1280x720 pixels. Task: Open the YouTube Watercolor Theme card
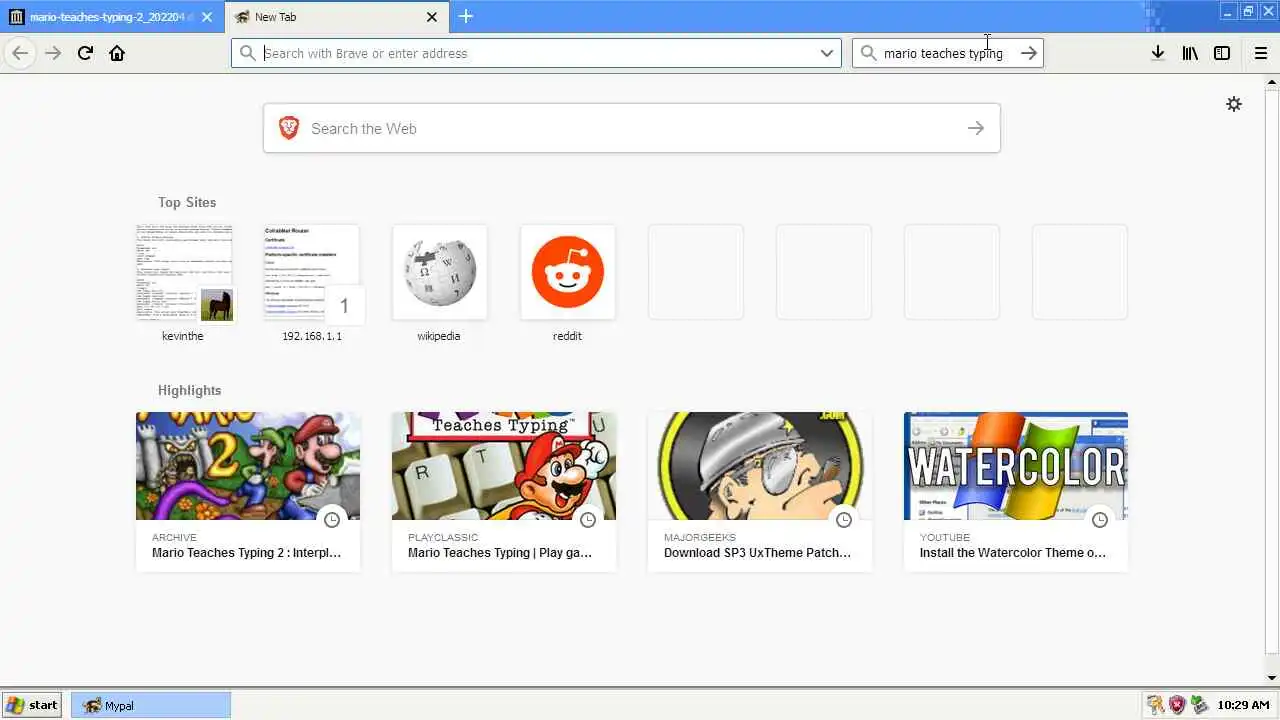tap(1016, 492)
